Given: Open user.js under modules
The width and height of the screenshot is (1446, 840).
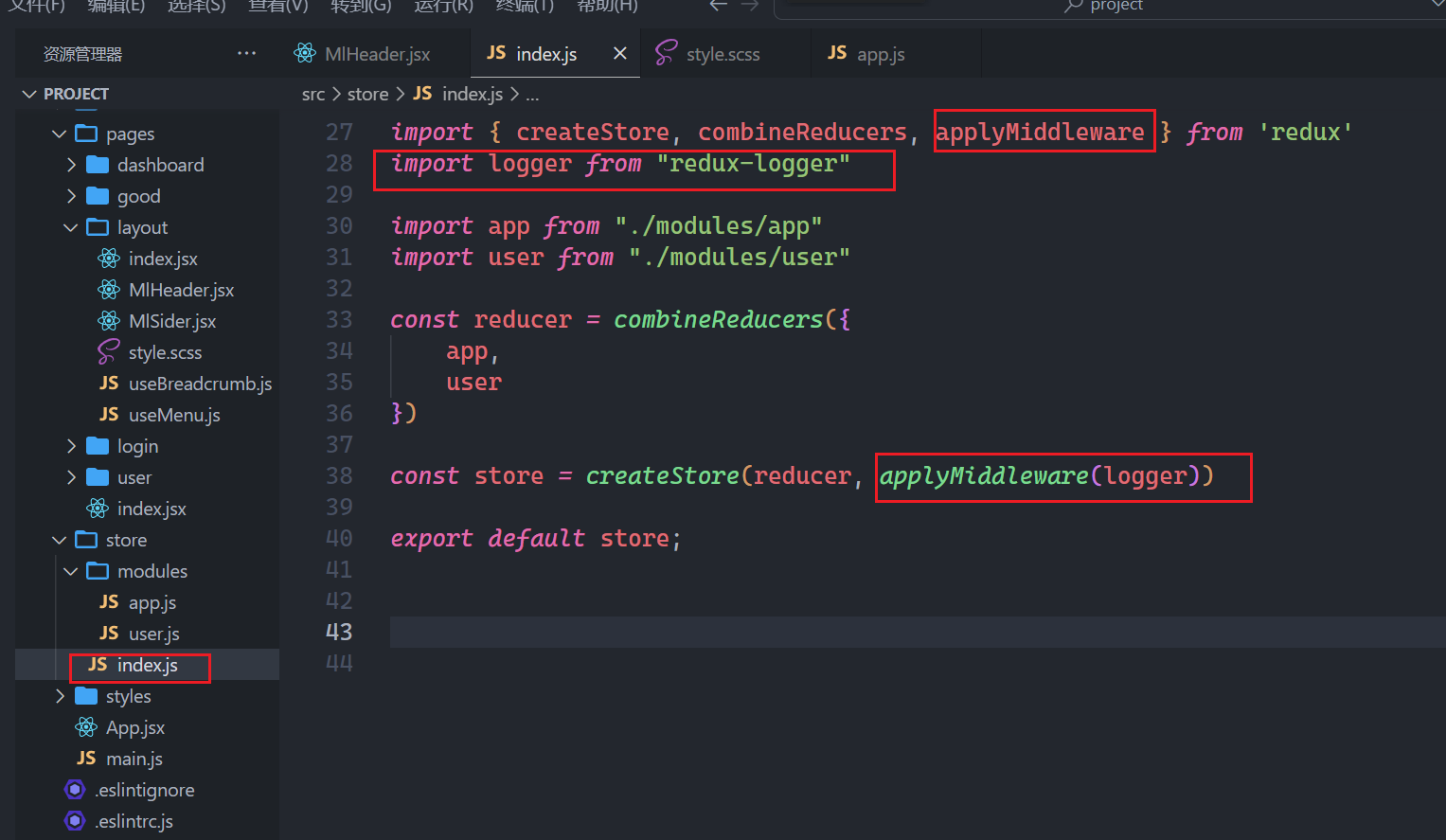Looking at the screenshot, I should 153,634.
